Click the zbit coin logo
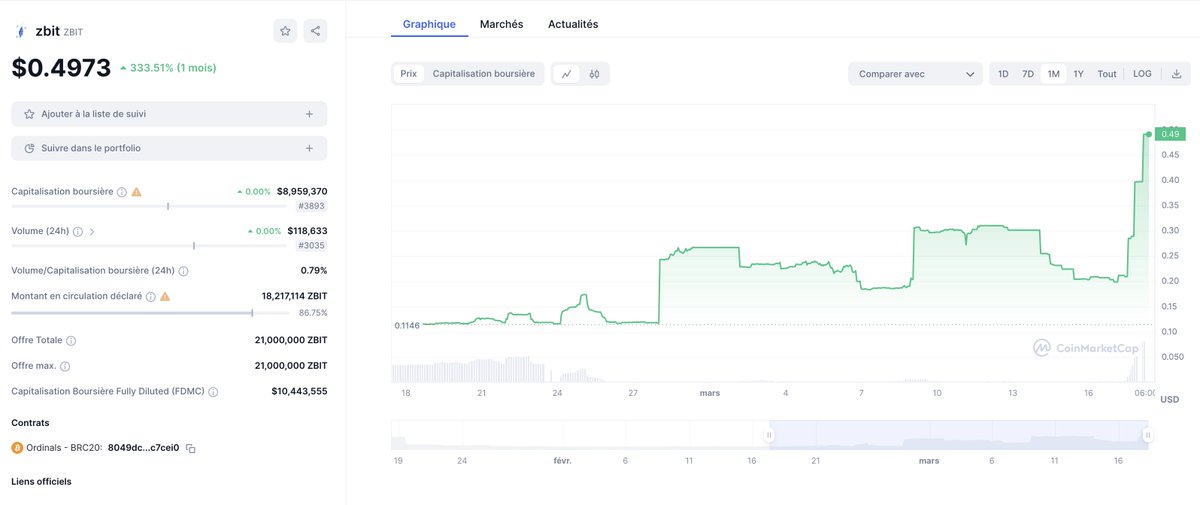1200x505 pixels. click(x=20, y=31)
